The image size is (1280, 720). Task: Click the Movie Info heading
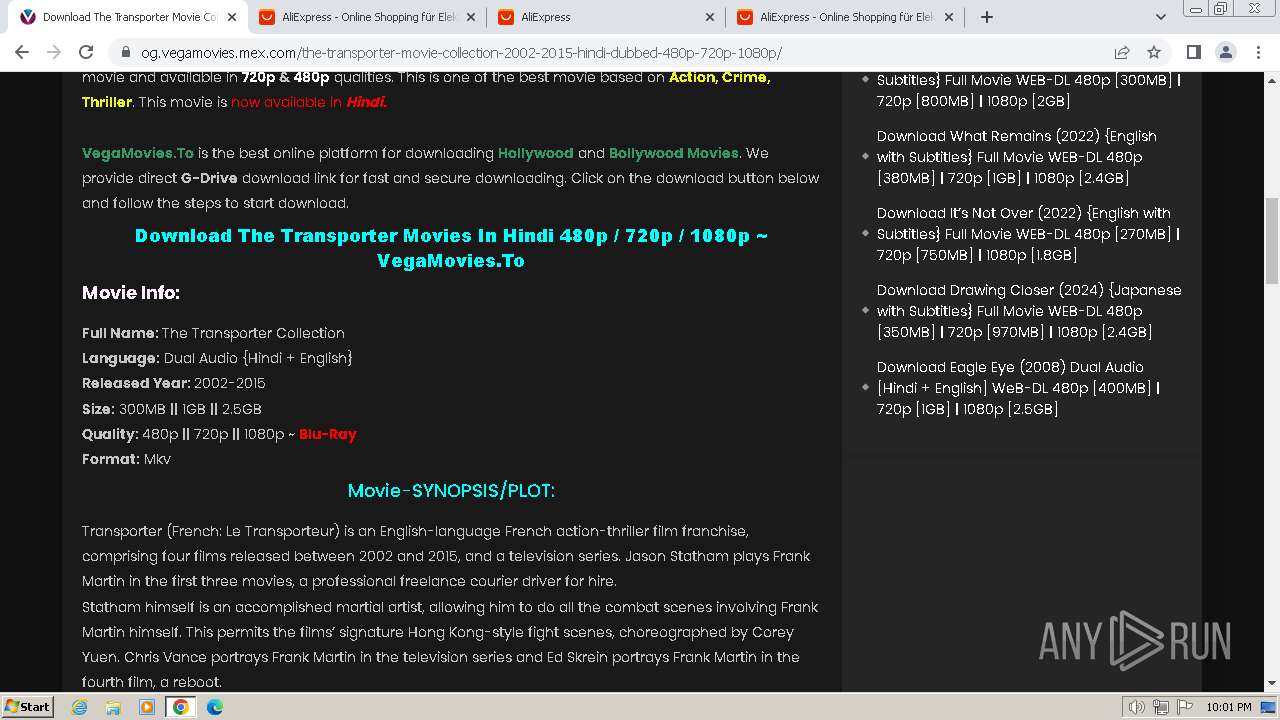point(131,293)
